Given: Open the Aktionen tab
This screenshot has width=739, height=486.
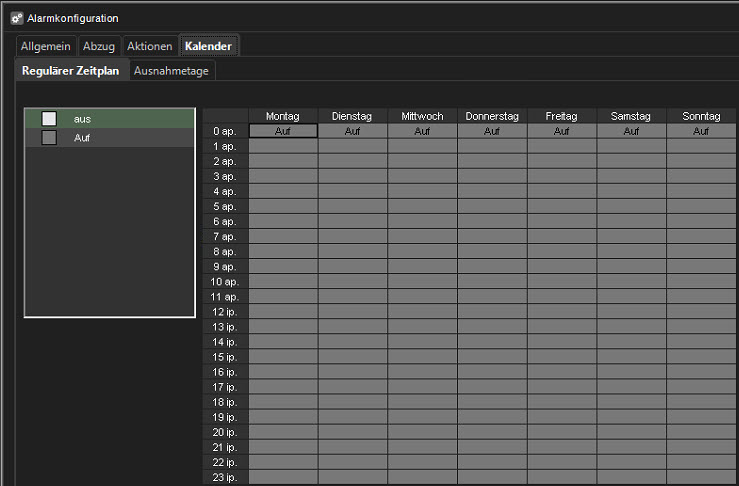Looking at the screenshot, I should [x=149, y=47].
